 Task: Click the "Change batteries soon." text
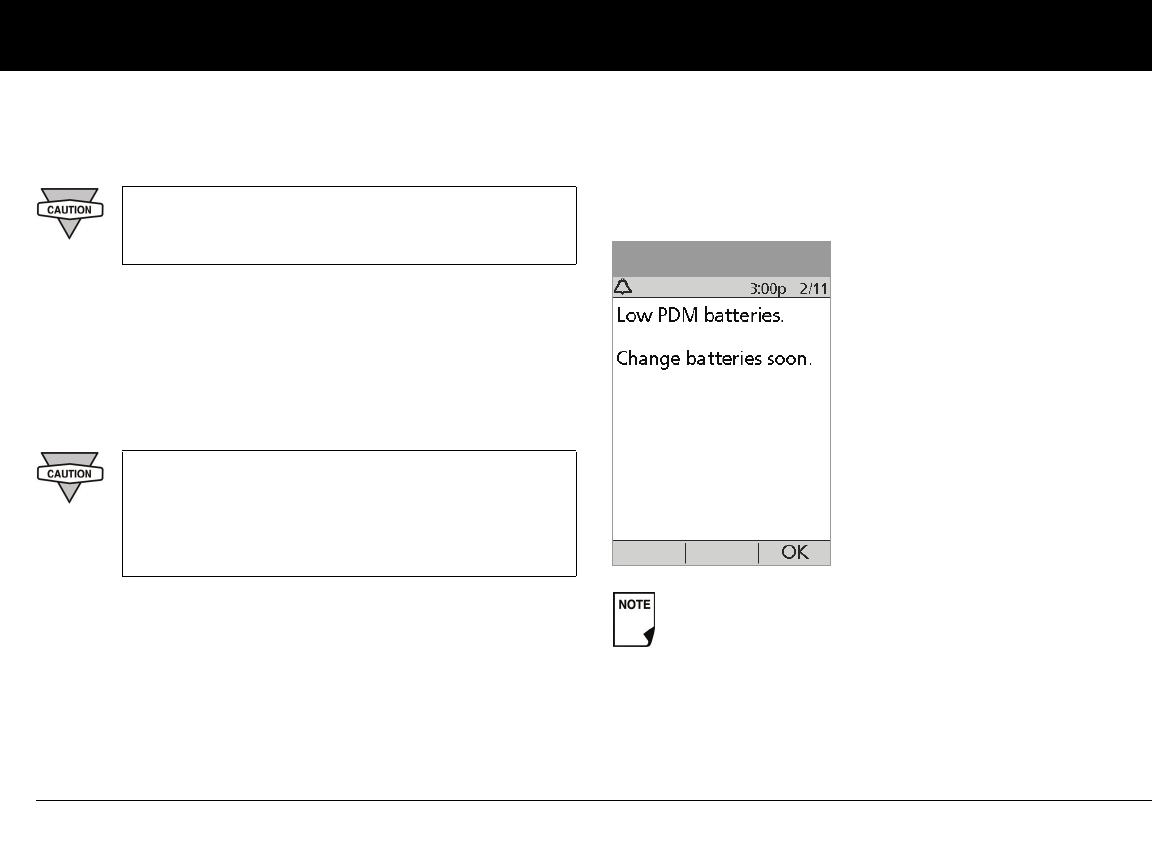(x=713, y=358)
